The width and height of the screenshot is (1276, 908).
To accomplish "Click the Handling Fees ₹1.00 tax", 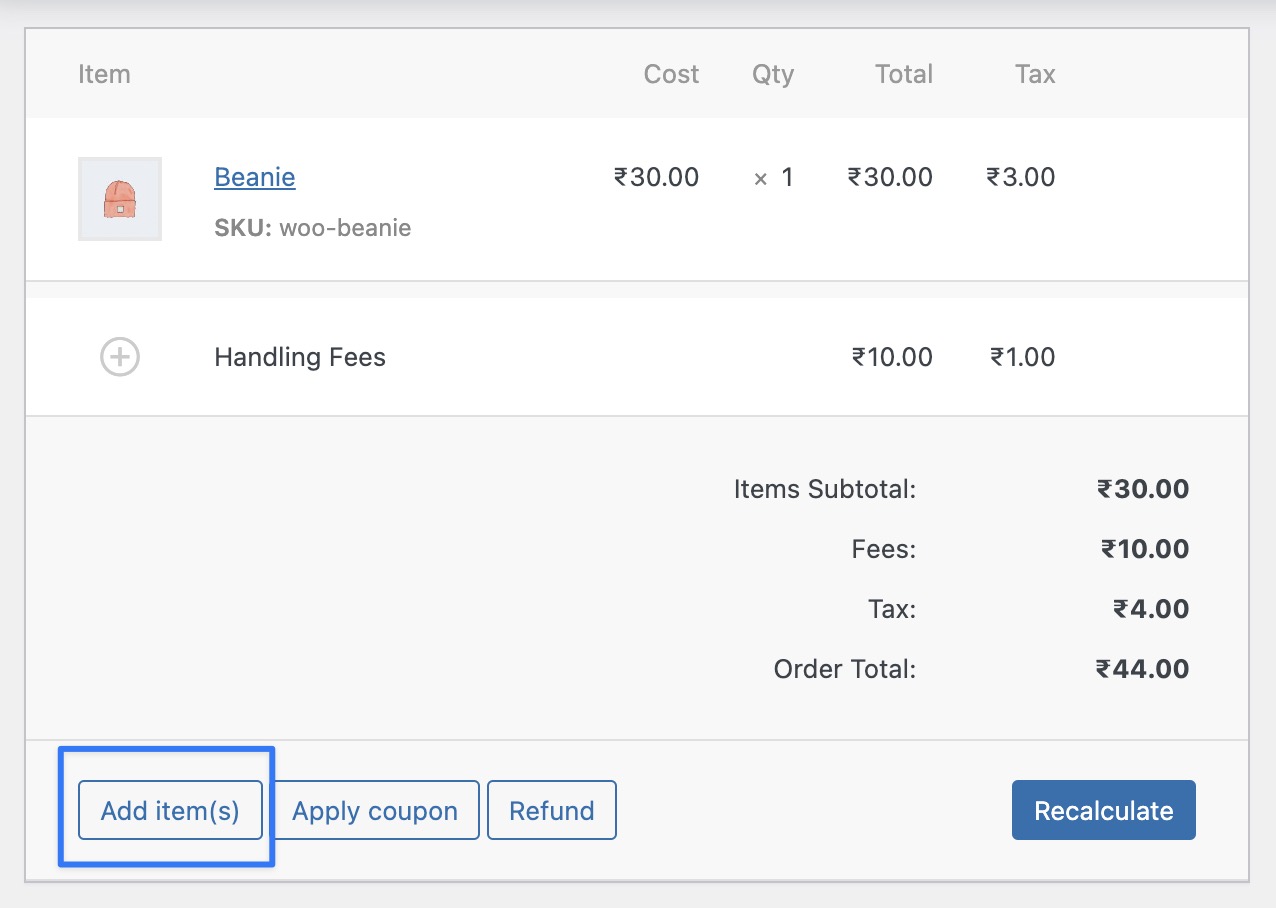I will 1022,357.
